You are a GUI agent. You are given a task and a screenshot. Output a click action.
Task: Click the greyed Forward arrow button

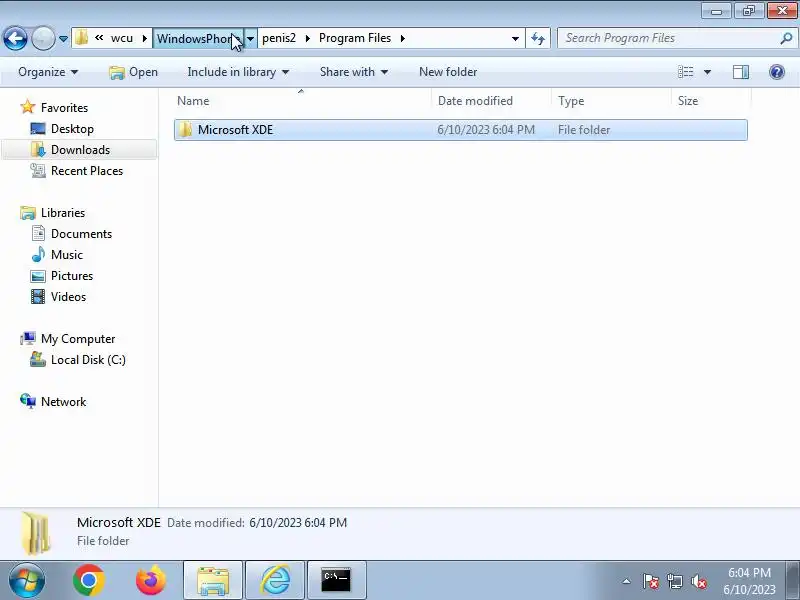(x=43, y=38)
